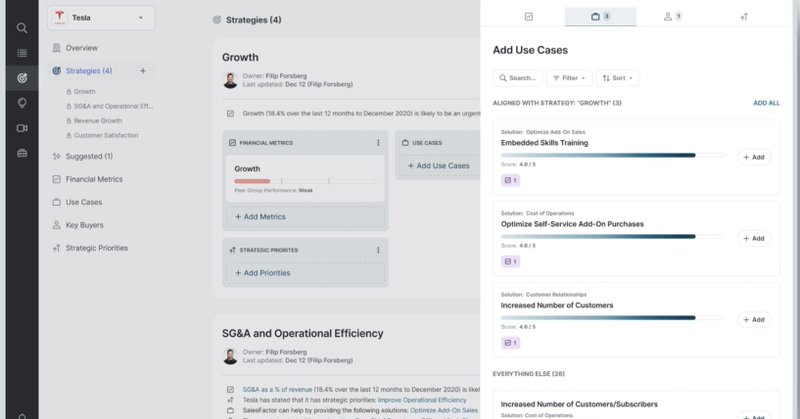
Task: Open the Tesla account dropdown
Action: (102, 18)
